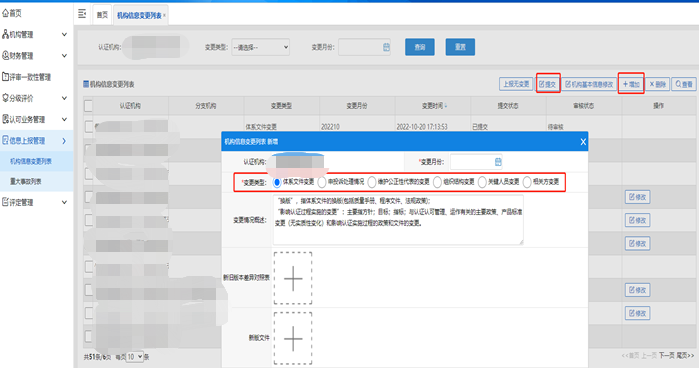Open the calendar icon in filter 变更月份
Screen dimensions: 699x368
[x=387, y=47]
